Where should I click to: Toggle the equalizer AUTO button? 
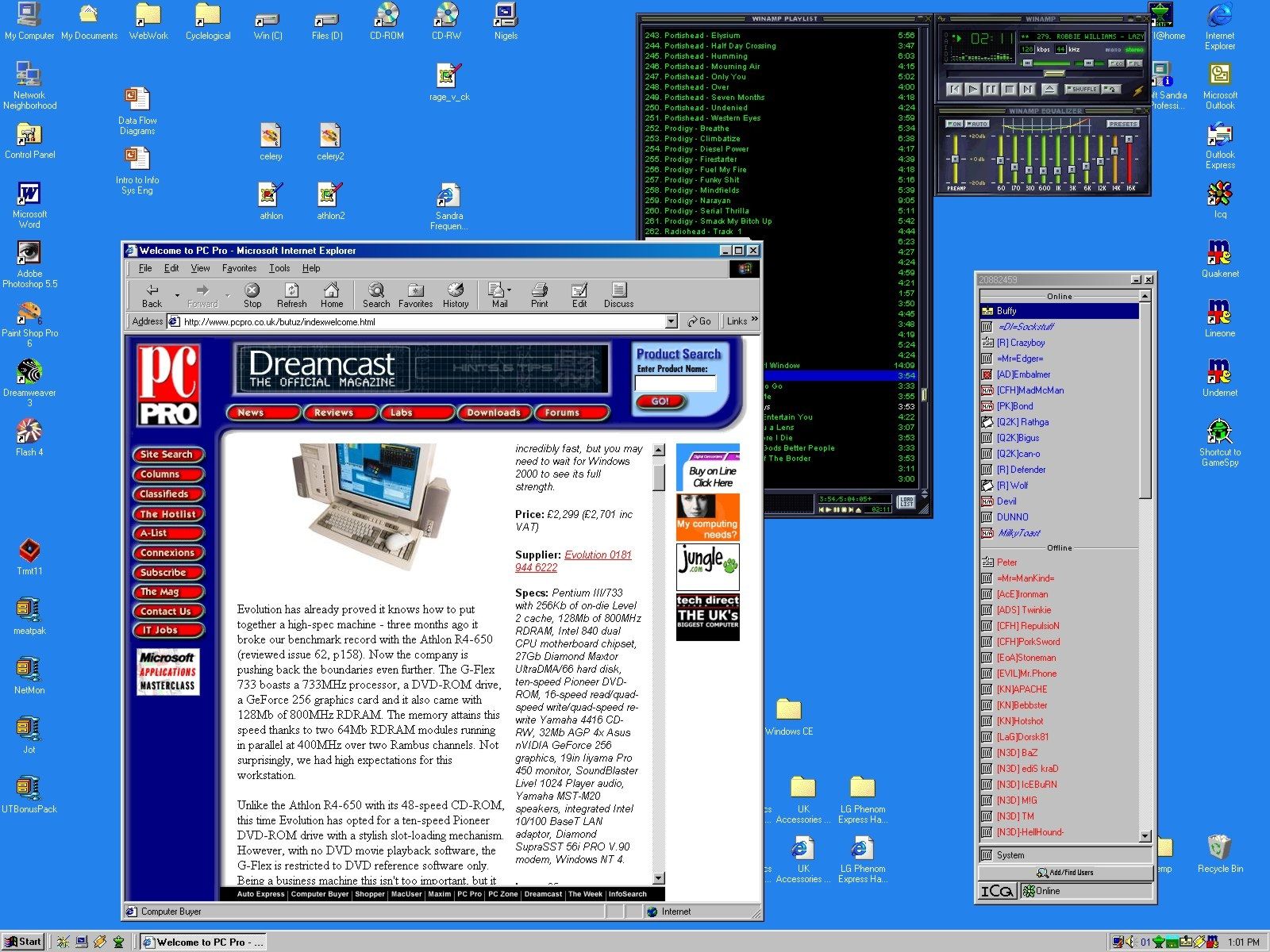[978, 124]
